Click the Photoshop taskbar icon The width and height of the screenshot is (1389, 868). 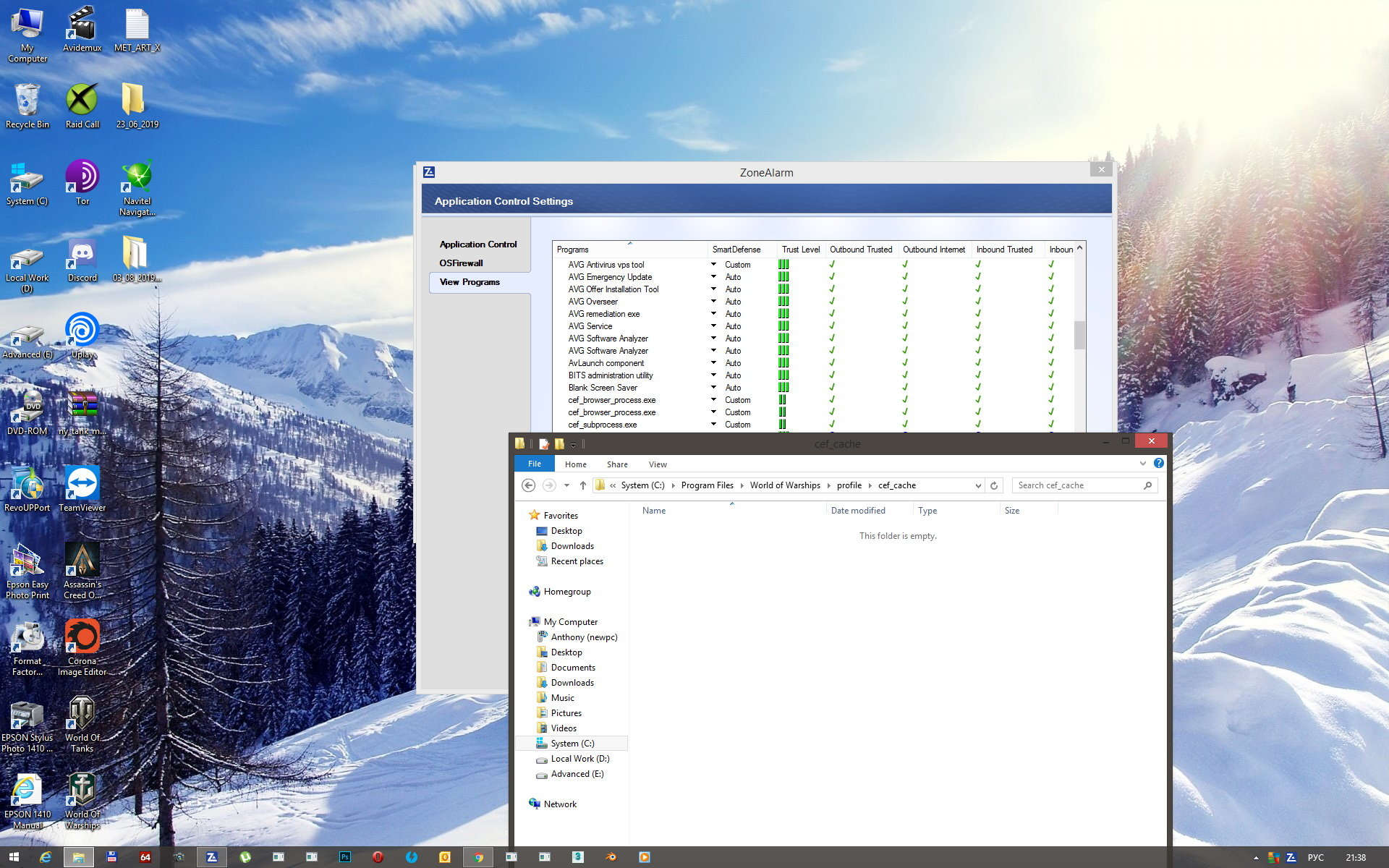(x=345, y=857)
